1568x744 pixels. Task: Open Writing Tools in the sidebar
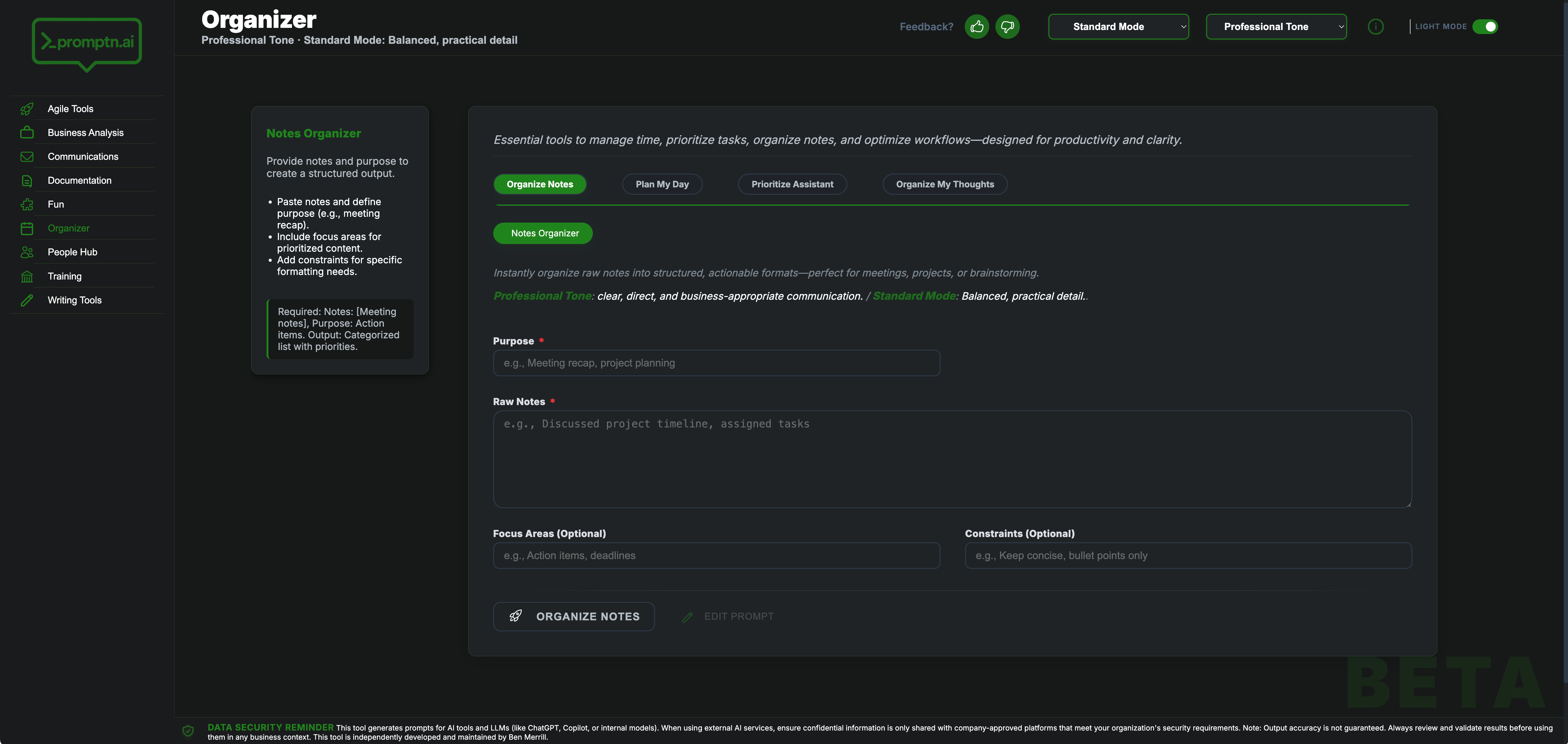coord(74,300)
